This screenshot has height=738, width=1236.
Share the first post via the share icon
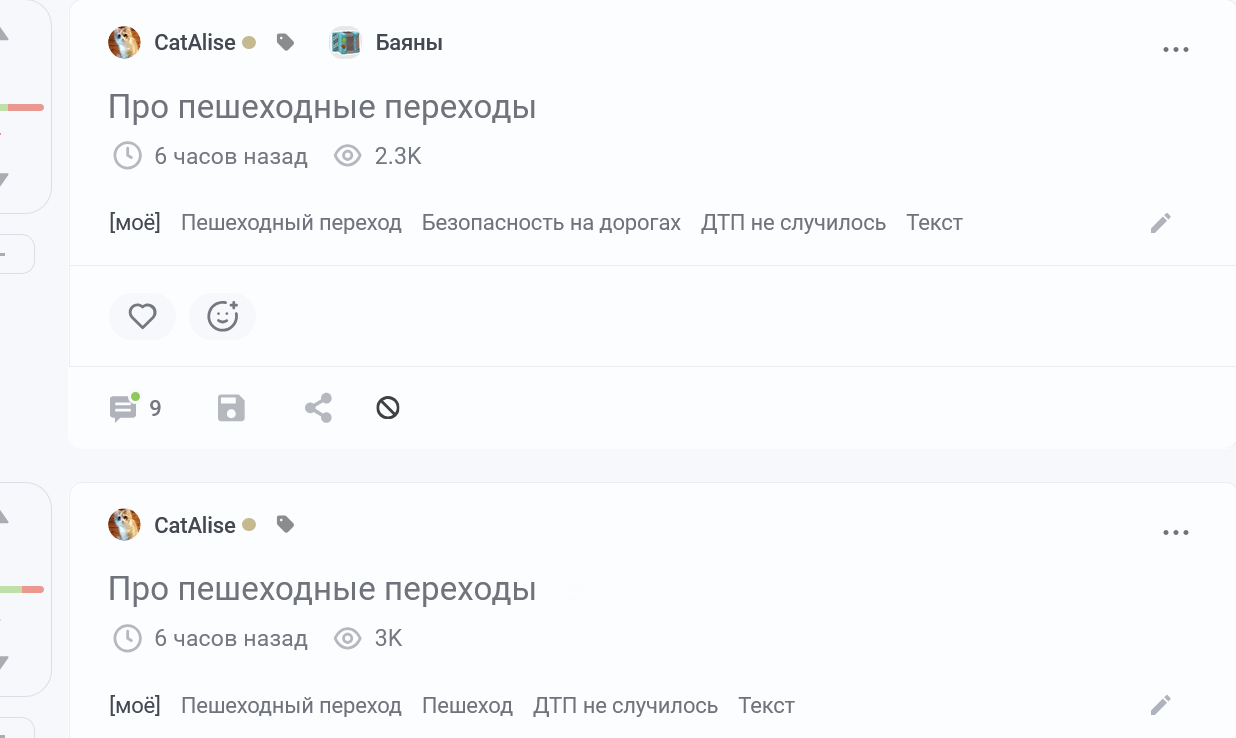318,408
